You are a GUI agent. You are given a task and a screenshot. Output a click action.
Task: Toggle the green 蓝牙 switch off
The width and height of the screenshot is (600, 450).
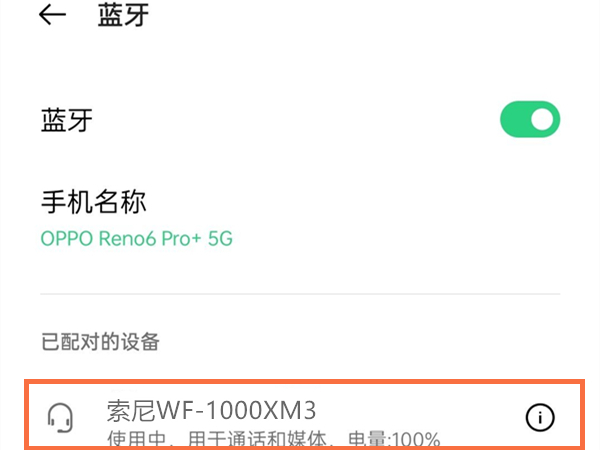coord(530,119)
